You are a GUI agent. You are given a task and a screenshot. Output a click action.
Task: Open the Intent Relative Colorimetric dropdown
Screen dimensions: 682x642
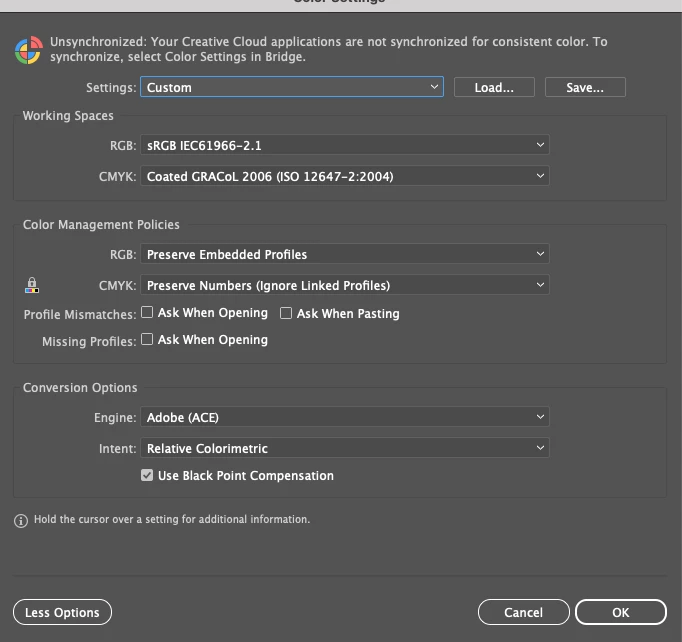344,448
